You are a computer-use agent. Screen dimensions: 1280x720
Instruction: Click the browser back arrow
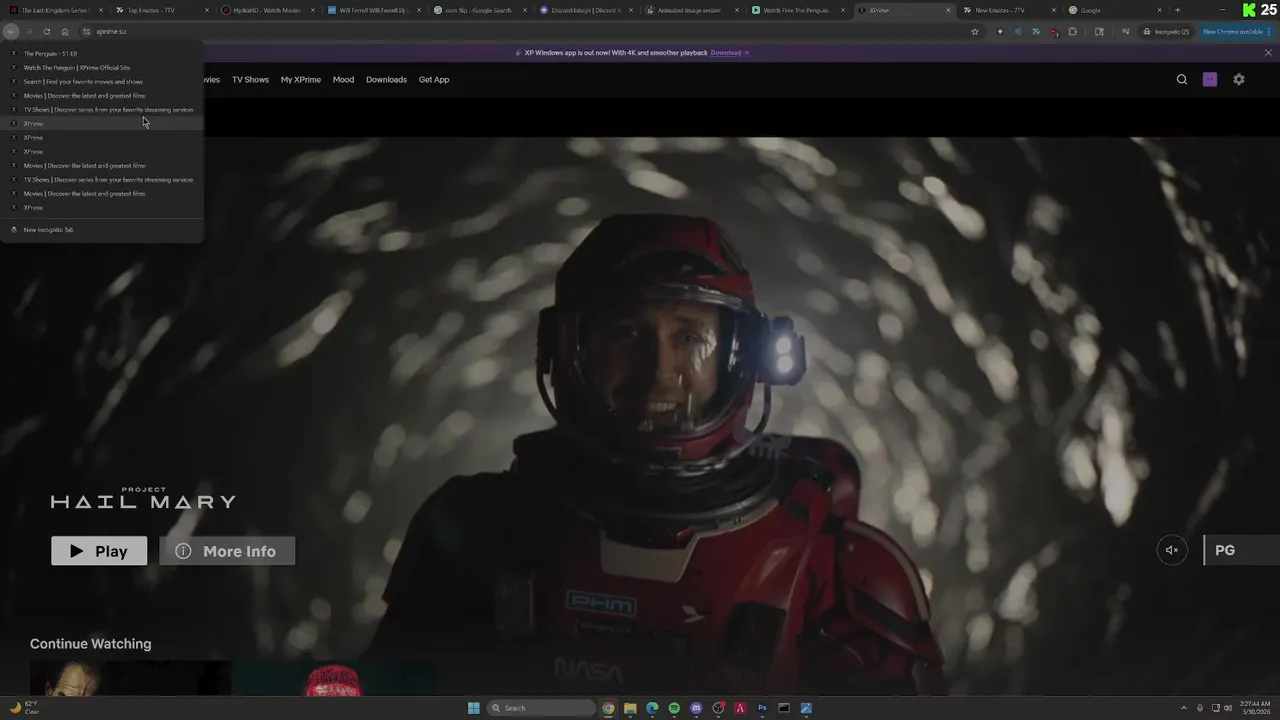(12, 31)
